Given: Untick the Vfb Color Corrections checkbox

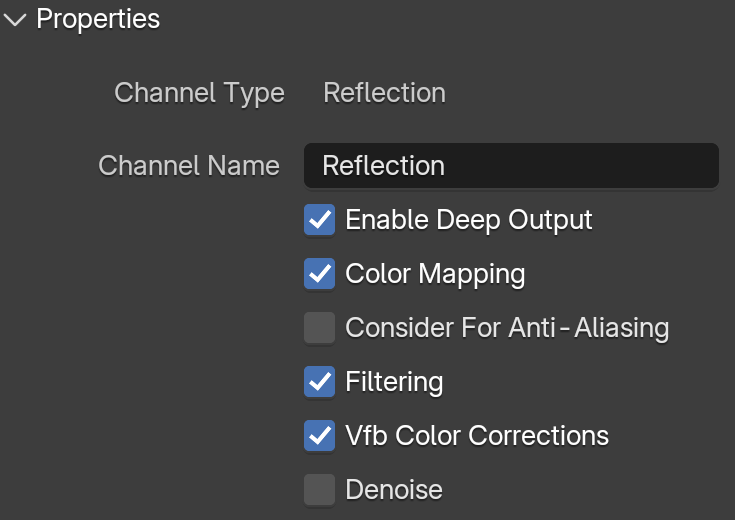Looking at the screenshot, I should click(x=319, y=436).
